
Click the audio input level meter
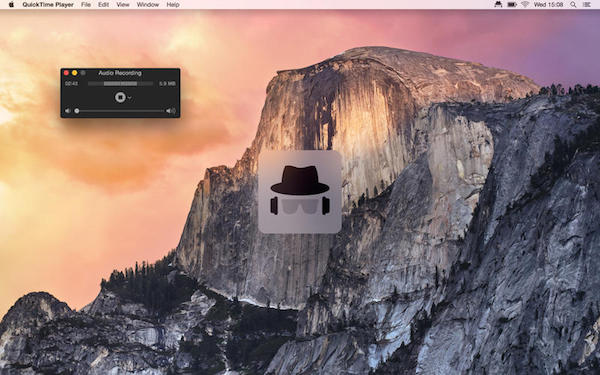pos(121,83)
